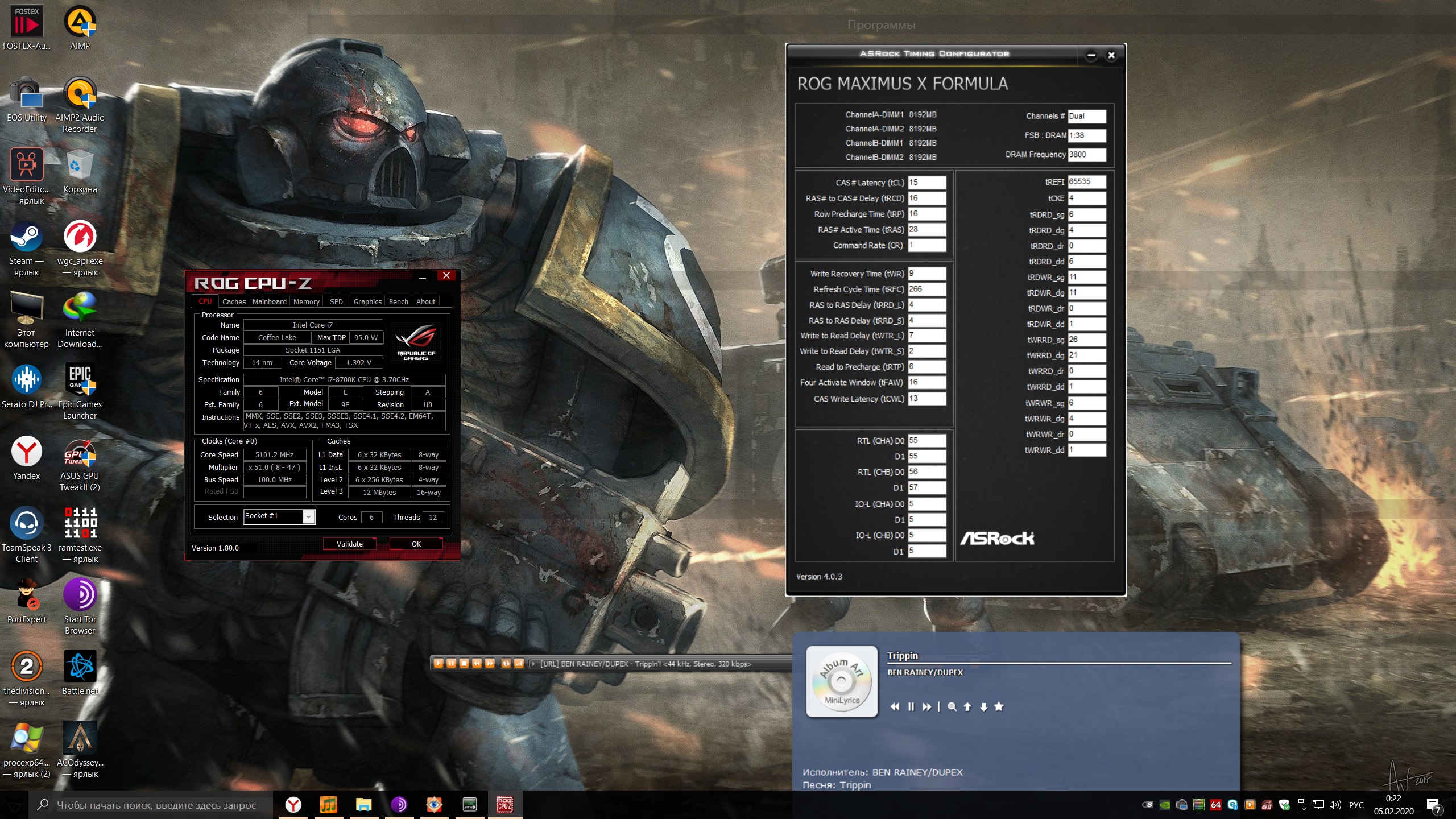Click the CAS# Latency (tCL) value field
The image size is (1456, 819).
pyautogui.click(x=926, y=182)
